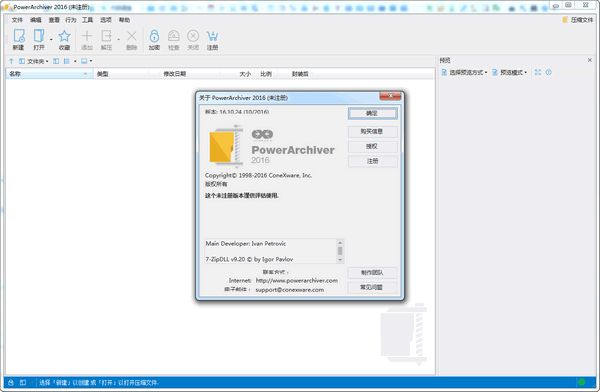Click the credits scrollbar down arrow
This screenshot has height=392, width=600.
[x=340, y=260]
